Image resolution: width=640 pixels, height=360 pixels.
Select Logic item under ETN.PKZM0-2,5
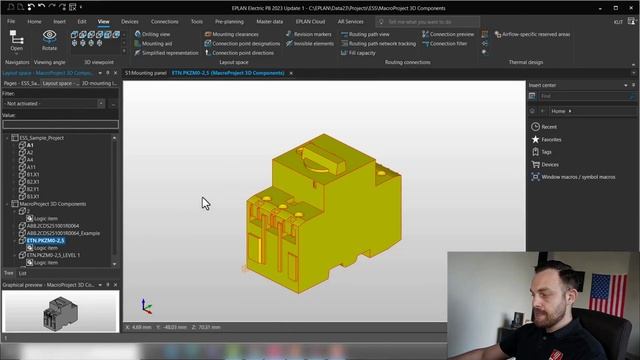(46, 248)
